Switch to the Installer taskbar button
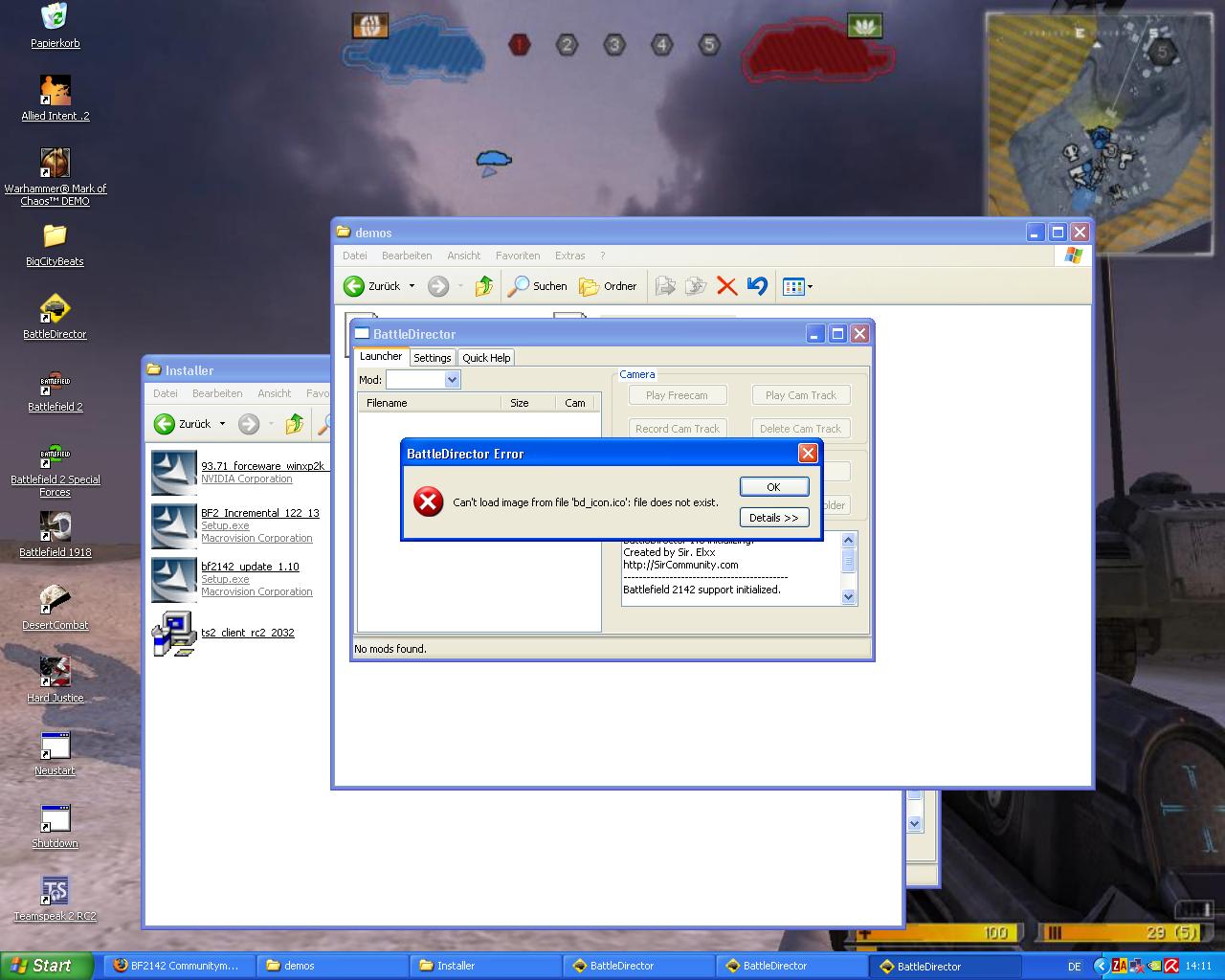Image resolution: width=1225 pixels, height=980 pixels. click(x=486, y=966)
